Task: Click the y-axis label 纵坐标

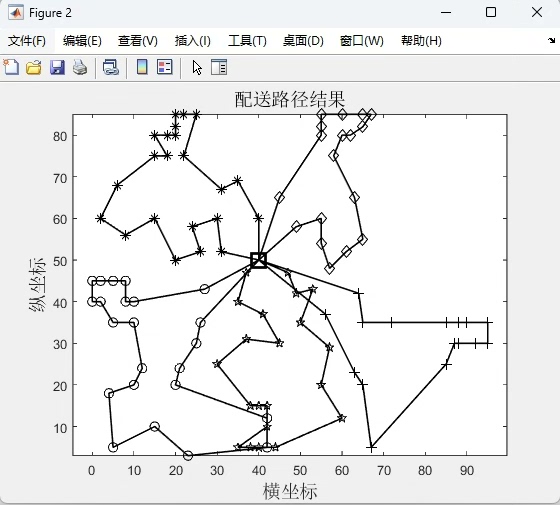Action: click(x=38, y=284)
